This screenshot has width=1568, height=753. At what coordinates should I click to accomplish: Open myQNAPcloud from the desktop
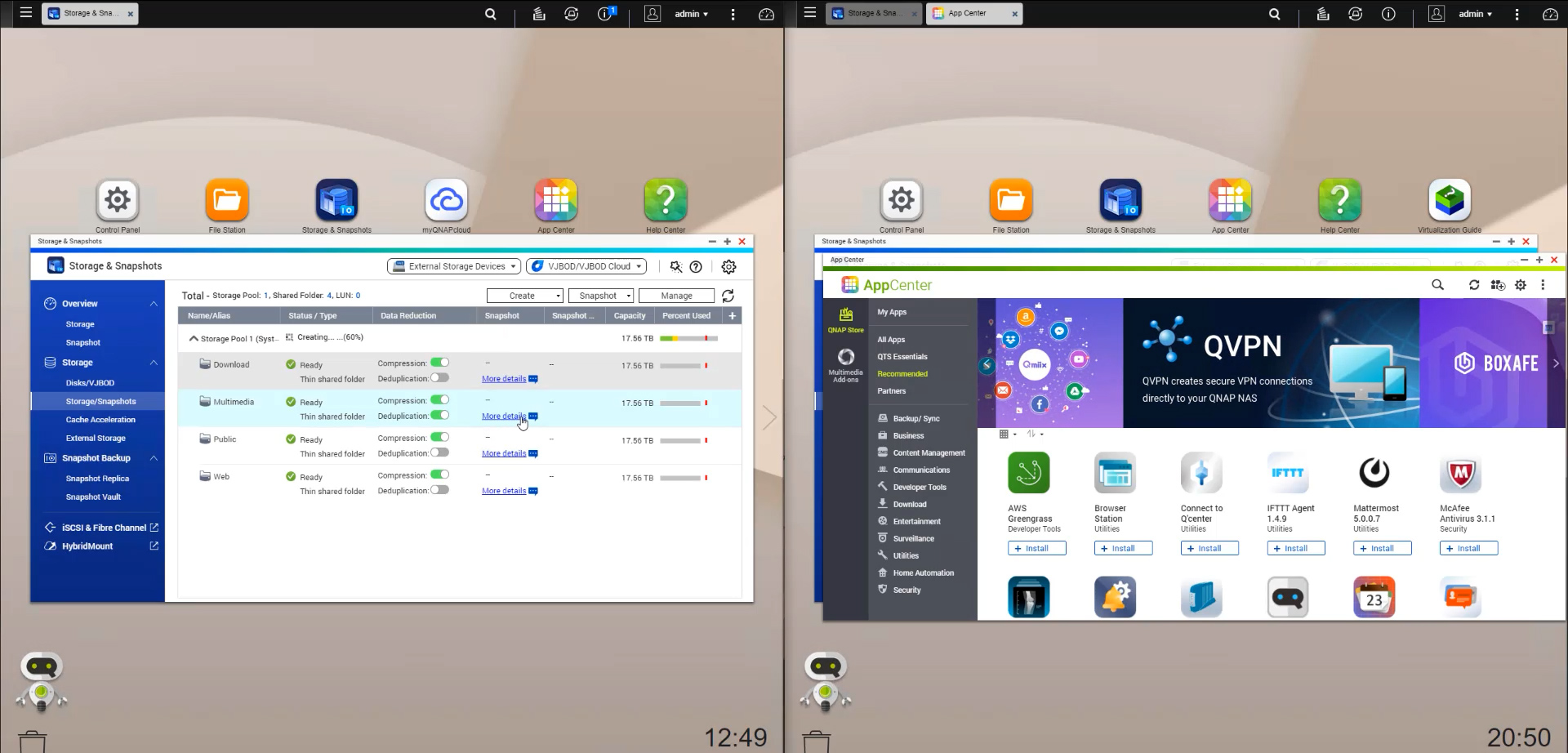click(447, 200)
